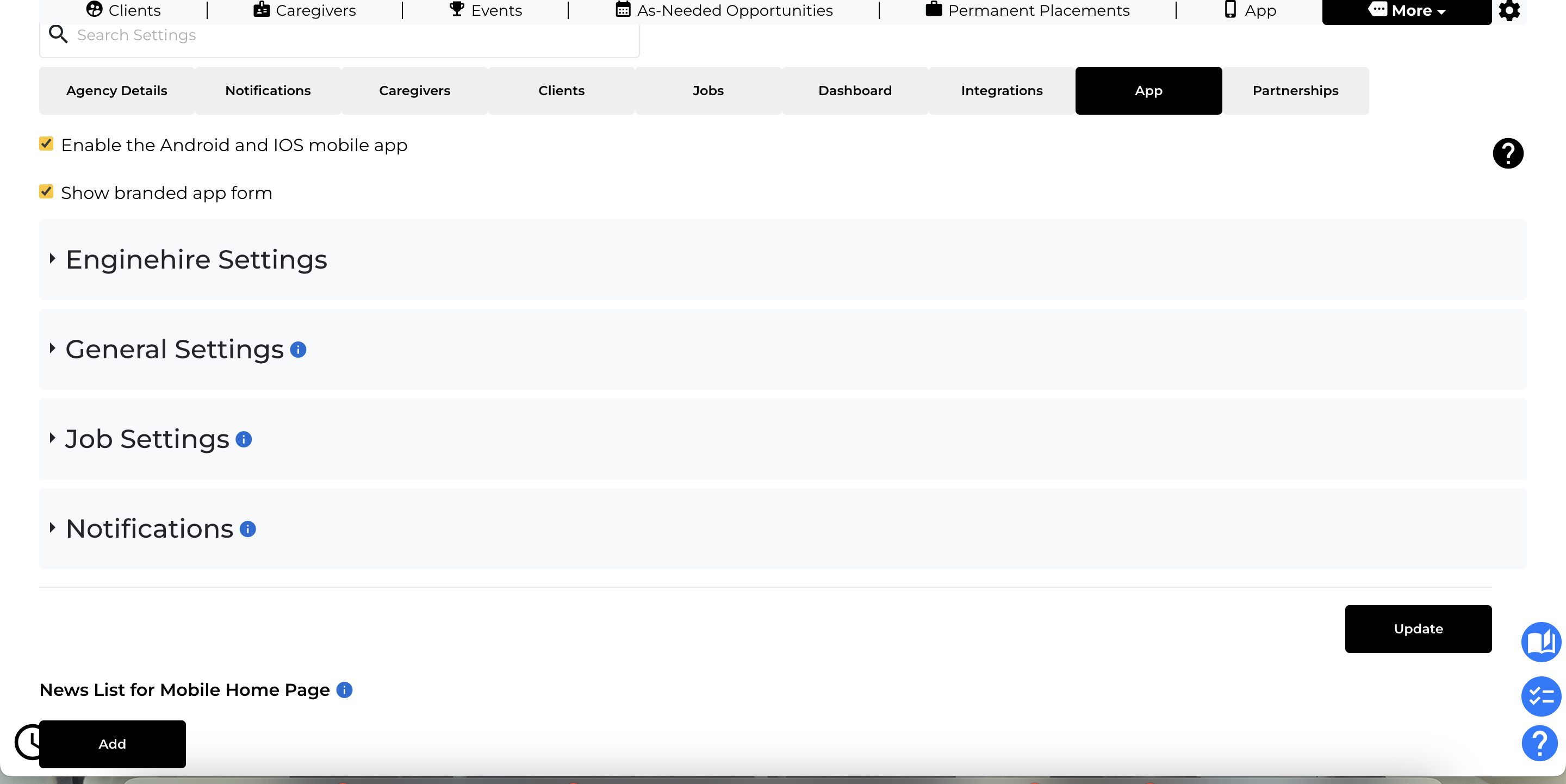The width and height of the screenshot is (1566, 784).
Task: Click the Clients face icon in navigation
Action: pos(94,9)
